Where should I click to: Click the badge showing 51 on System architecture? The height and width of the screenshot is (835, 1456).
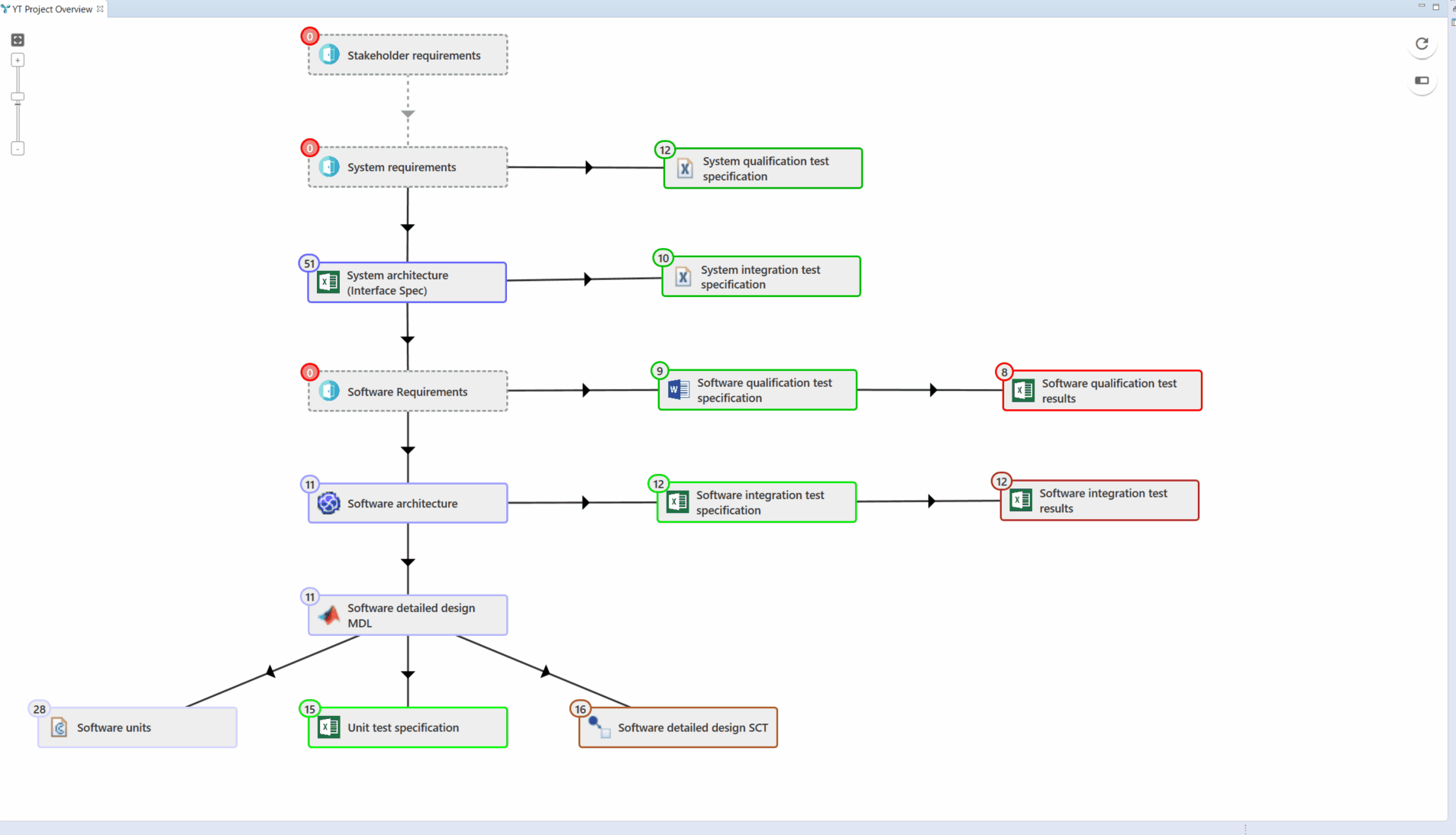pos(308,263)
